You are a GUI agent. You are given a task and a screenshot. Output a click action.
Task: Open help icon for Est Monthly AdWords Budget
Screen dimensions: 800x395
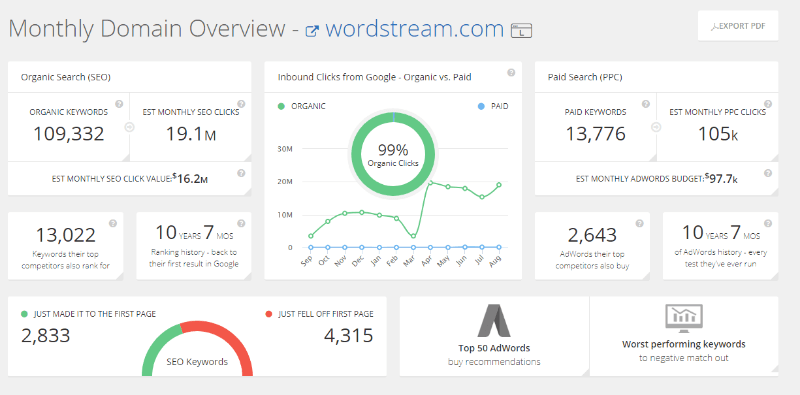coord(768,173)
